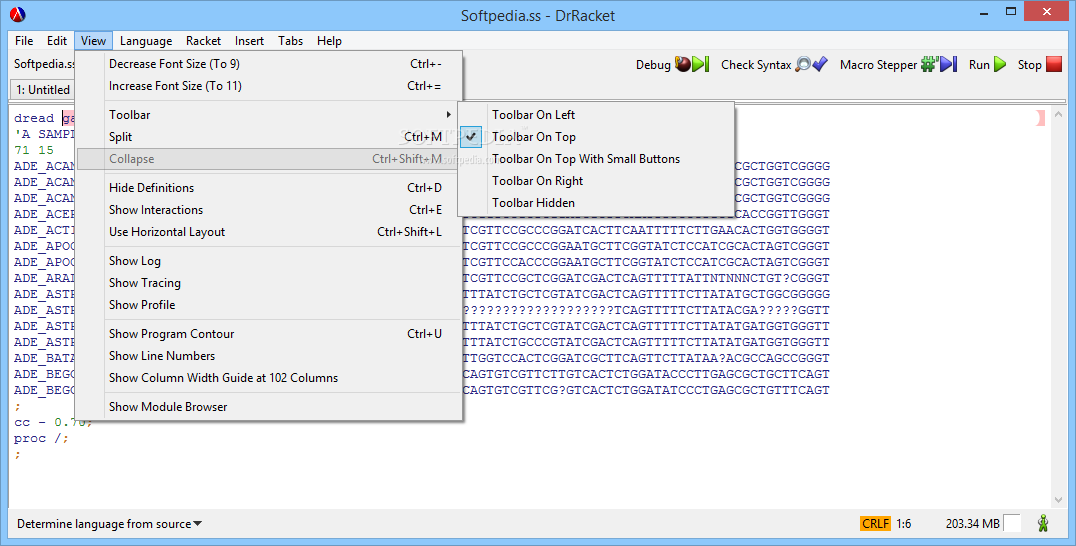Viewport: 1076px width, 546px height.
Task: Click the 1:6 cursor position indicator
Action: (904, 523)
